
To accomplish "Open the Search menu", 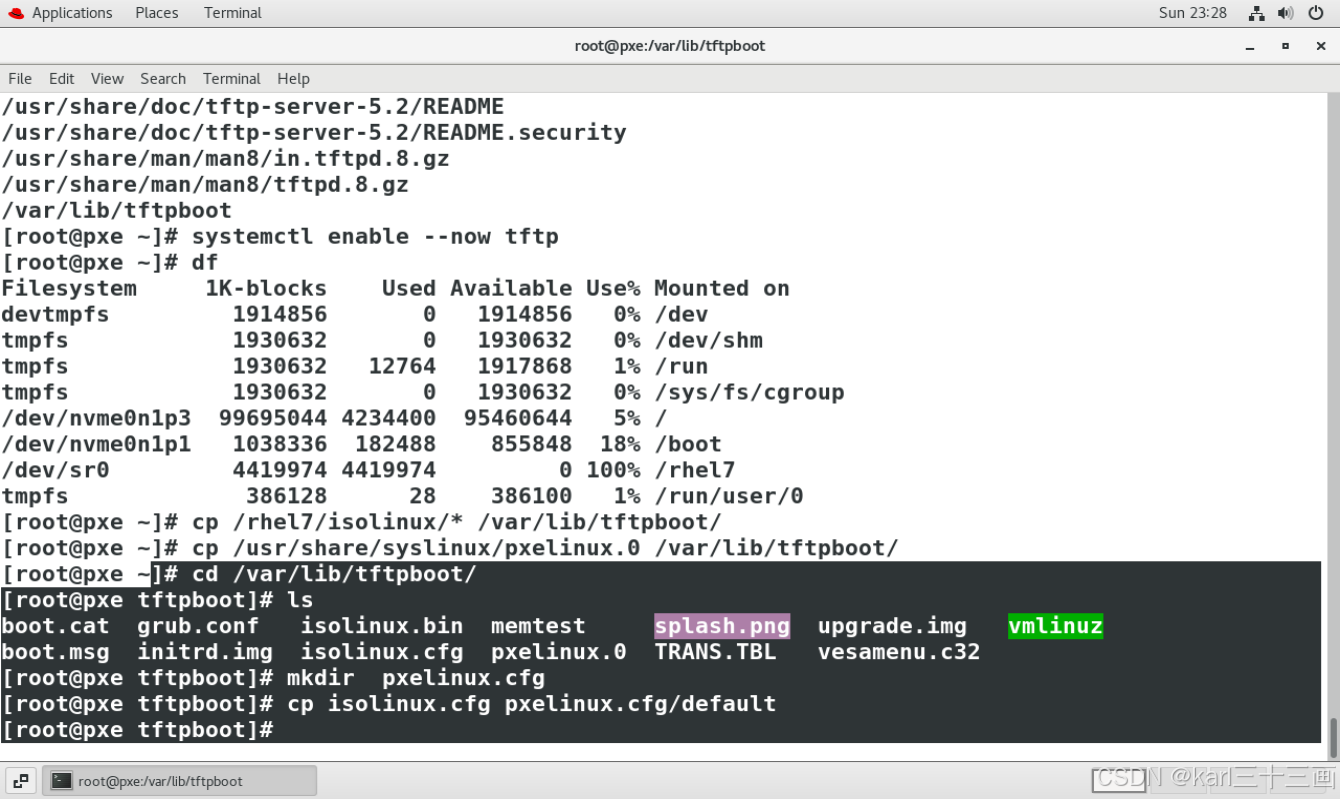I will click(163, 78).
